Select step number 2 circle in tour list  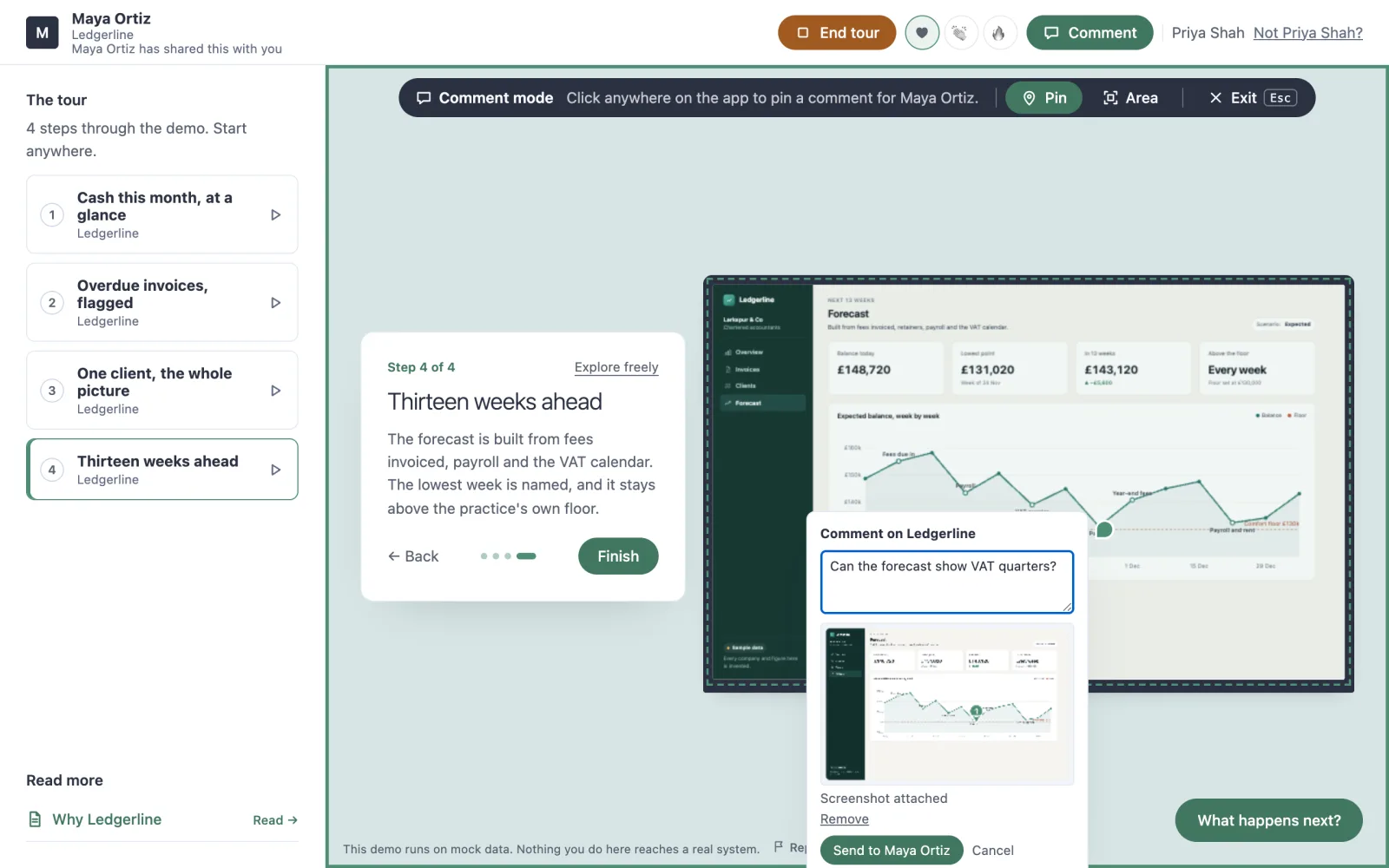coord(52,303)
